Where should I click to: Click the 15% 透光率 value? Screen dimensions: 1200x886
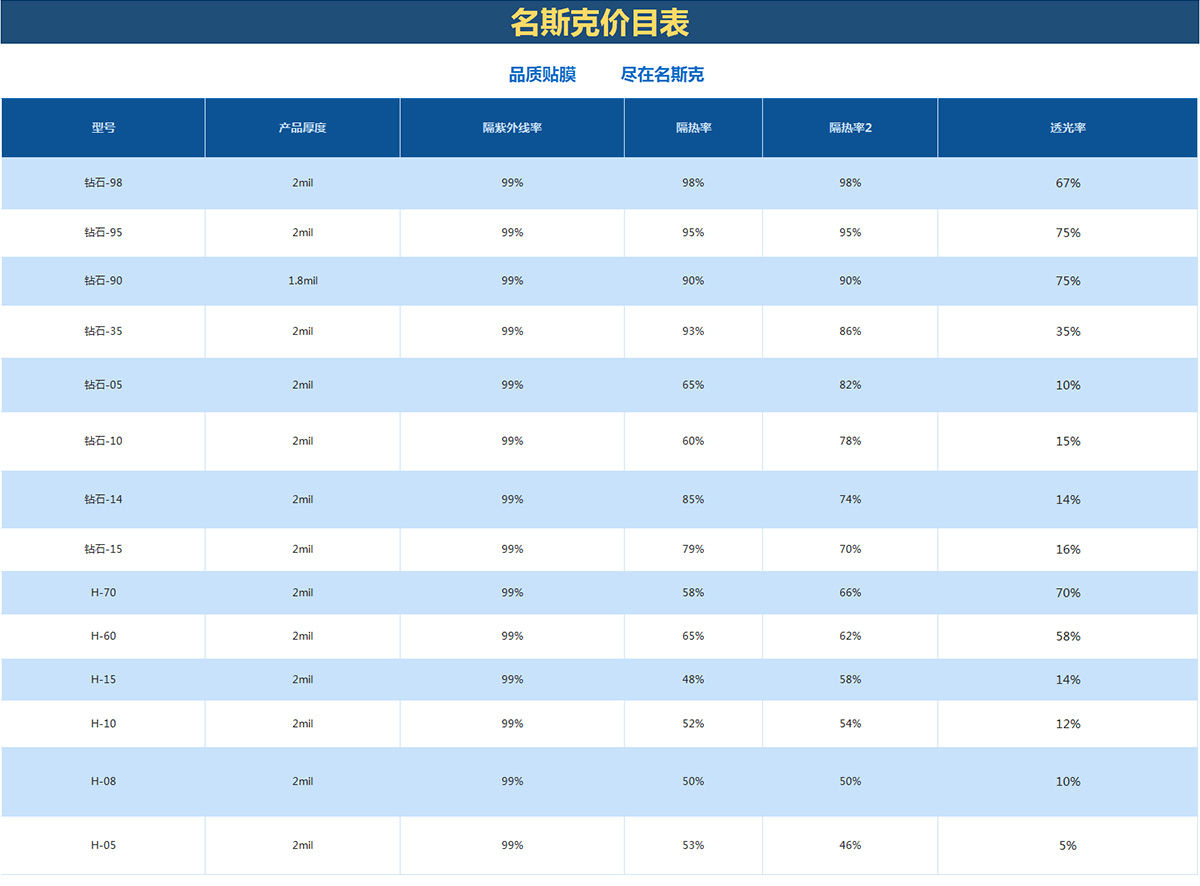coord(1068,441)
